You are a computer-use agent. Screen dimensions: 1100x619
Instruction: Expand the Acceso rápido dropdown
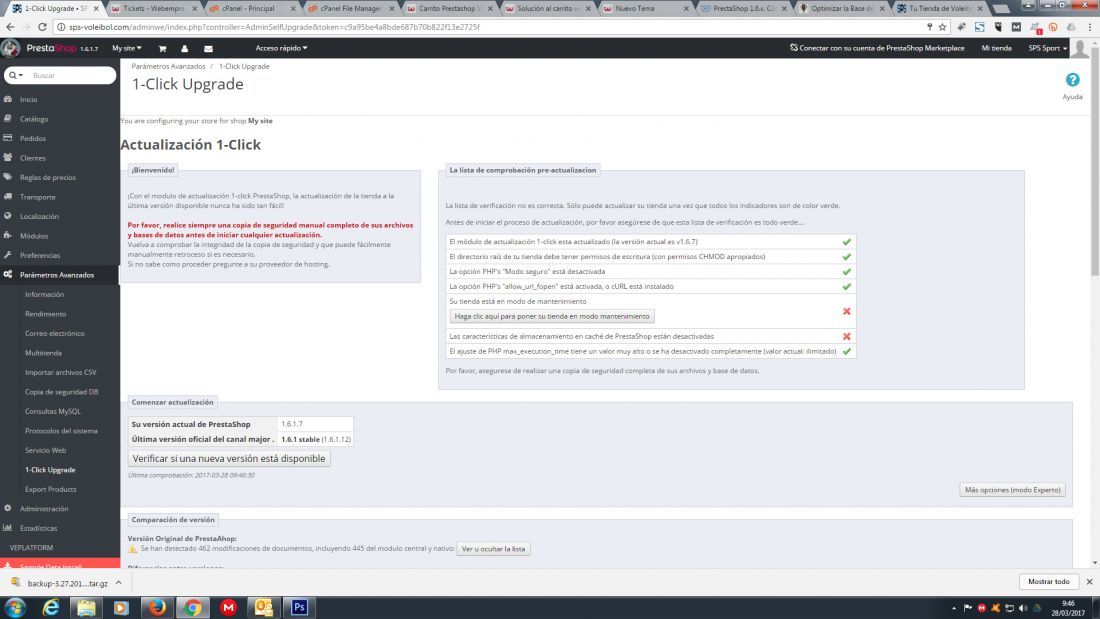coord(281,48)
